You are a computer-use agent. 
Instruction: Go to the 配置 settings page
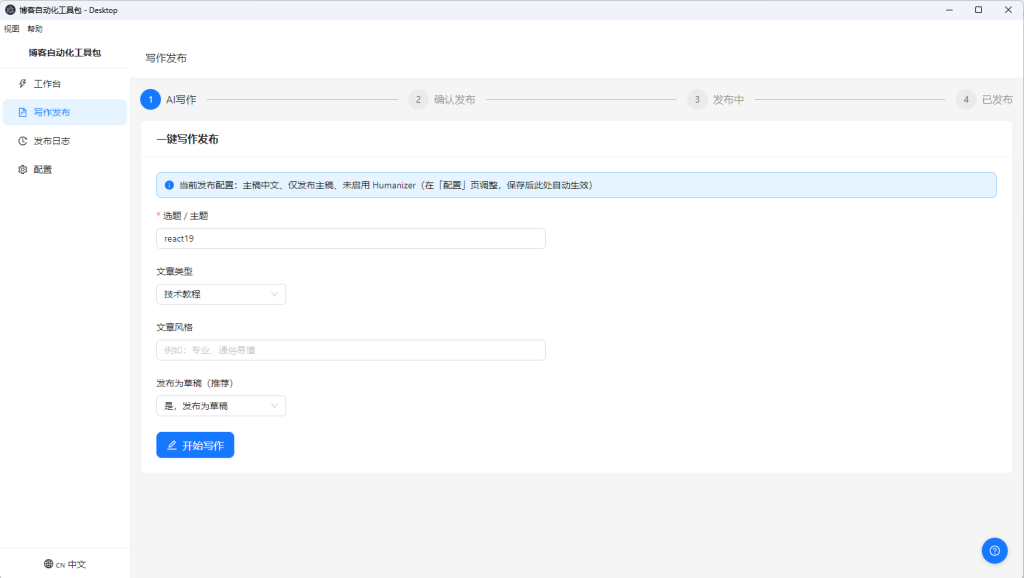click(65, 170)
